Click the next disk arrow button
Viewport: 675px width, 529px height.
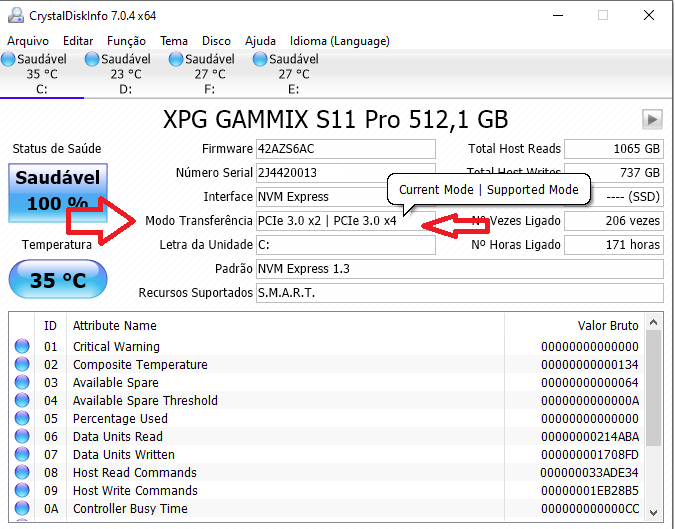coord(652,119)
